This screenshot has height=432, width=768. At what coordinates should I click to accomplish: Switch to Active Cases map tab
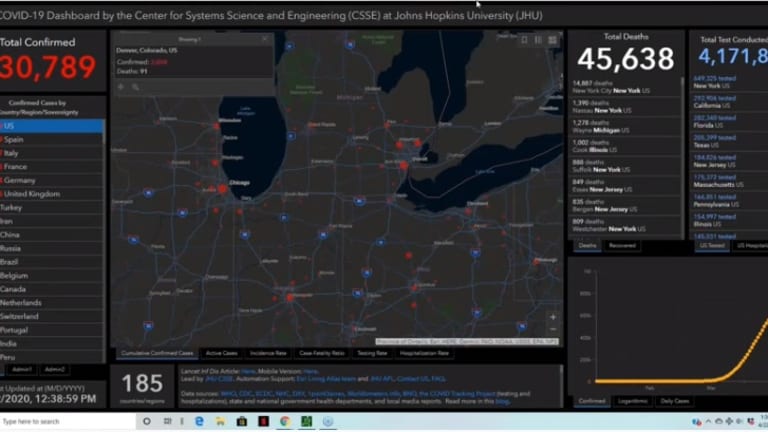pyautogui.click(x=221, y=353)
